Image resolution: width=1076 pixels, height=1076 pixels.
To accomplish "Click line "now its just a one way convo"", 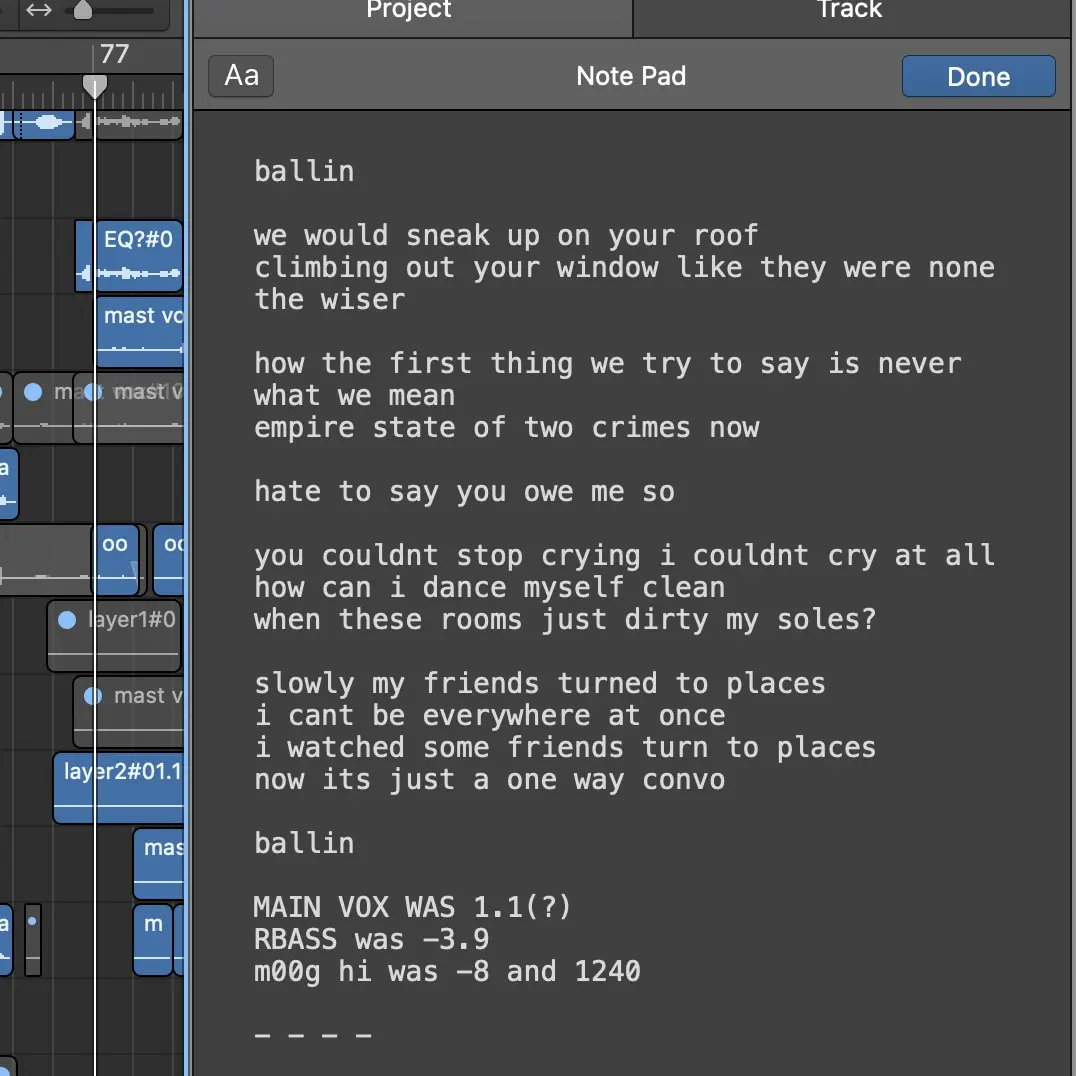I will click(x=489, y=780).
